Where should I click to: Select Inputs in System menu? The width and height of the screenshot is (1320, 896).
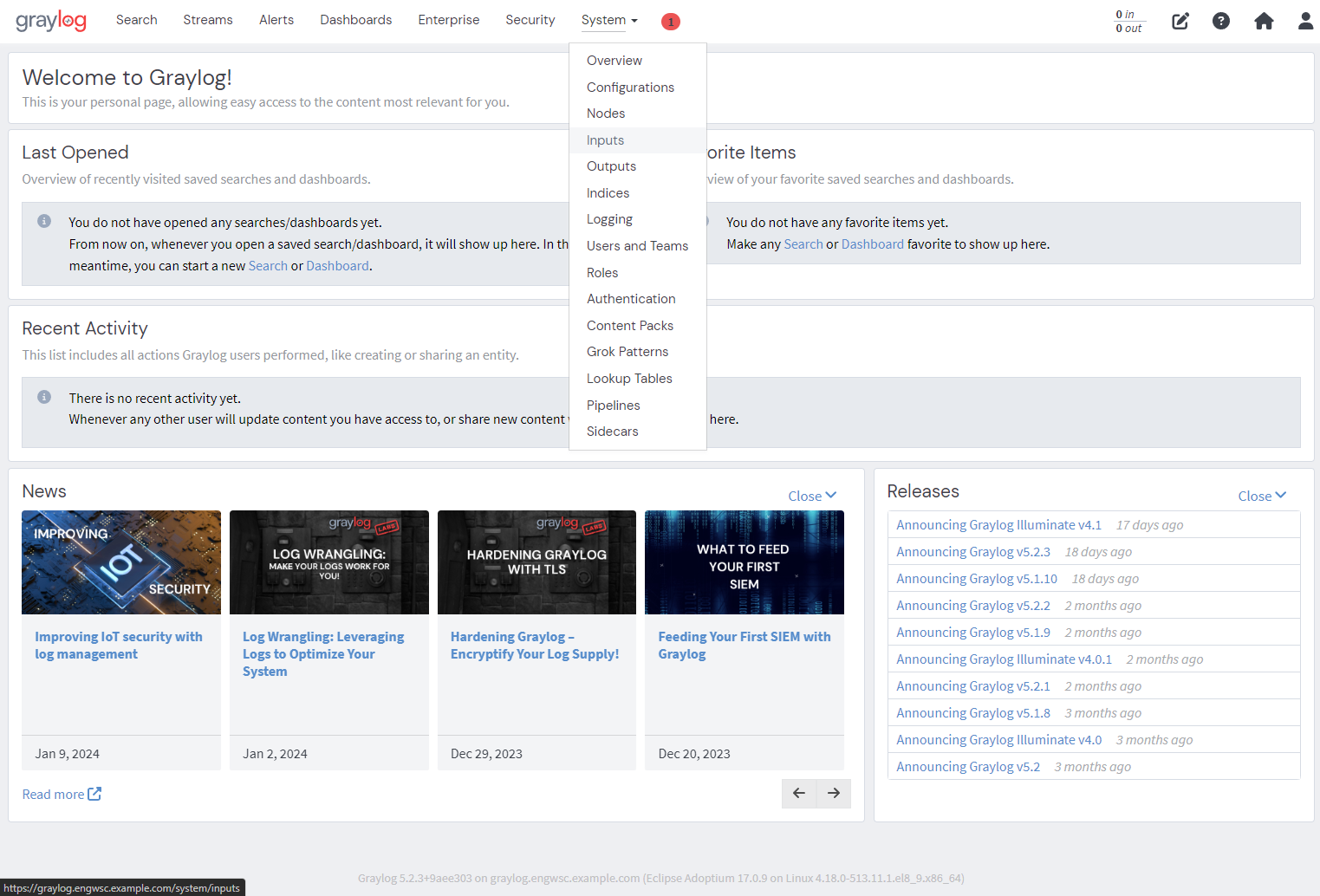(638, 140)
